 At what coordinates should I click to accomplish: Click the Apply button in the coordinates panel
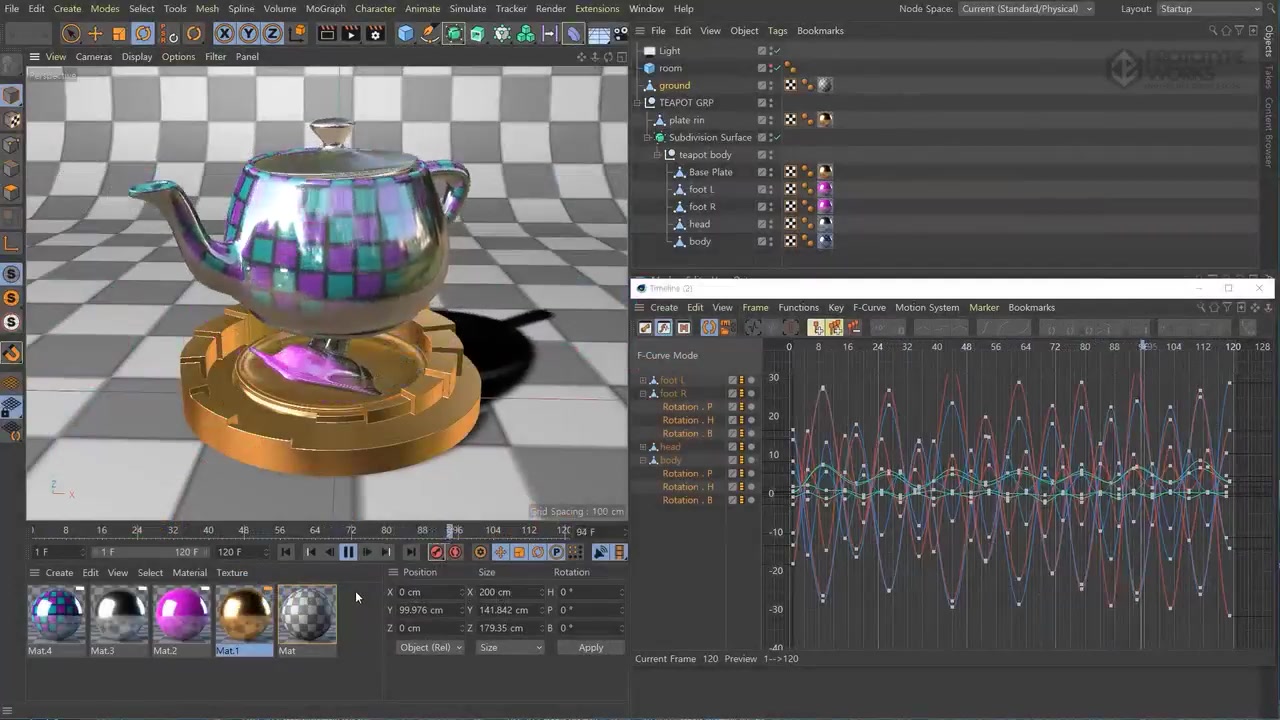[x=590, y=647]
